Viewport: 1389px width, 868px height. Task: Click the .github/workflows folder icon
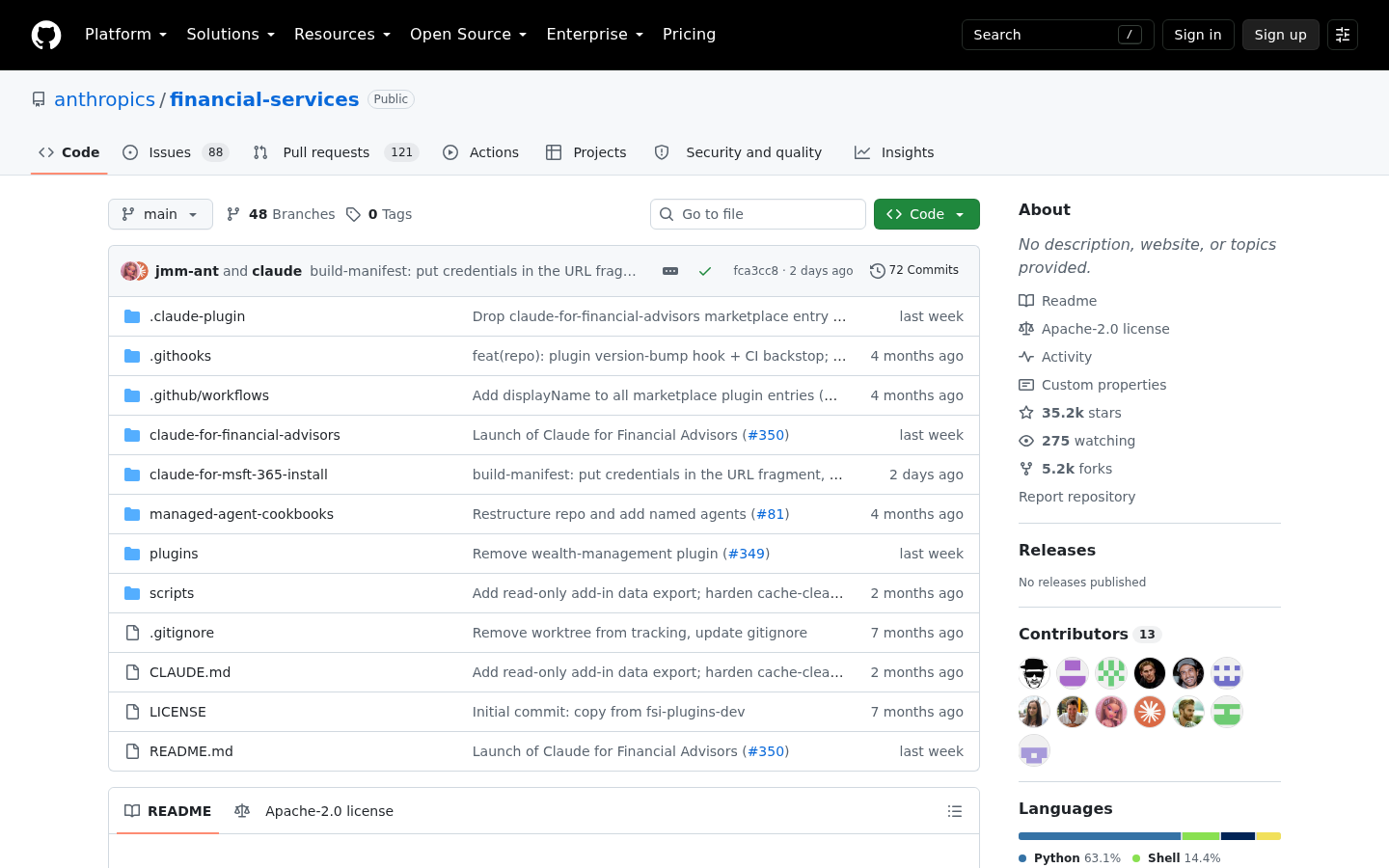pos(132,395)
